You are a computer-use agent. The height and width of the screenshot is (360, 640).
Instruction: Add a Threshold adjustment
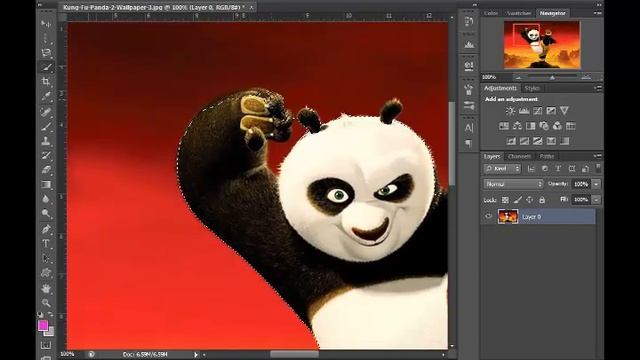(x=538, y=141)
